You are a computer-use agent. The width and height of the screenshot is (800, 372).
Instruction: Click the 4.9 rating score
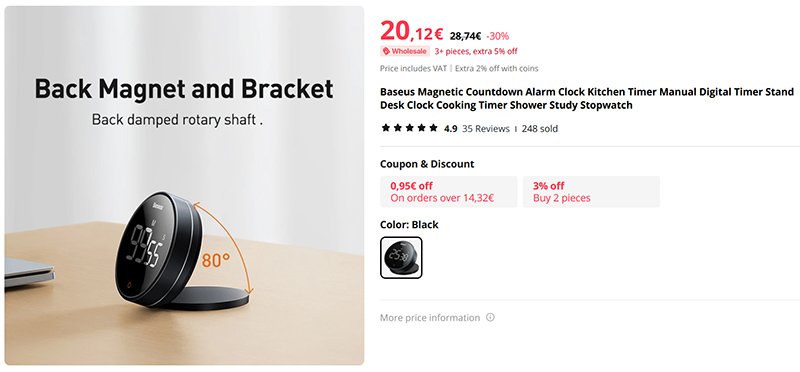point(451,129)
